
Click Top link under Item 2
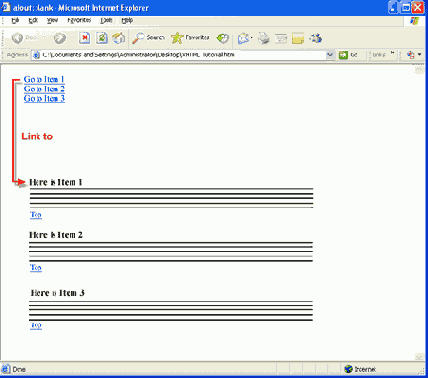[x=36, y=267]
